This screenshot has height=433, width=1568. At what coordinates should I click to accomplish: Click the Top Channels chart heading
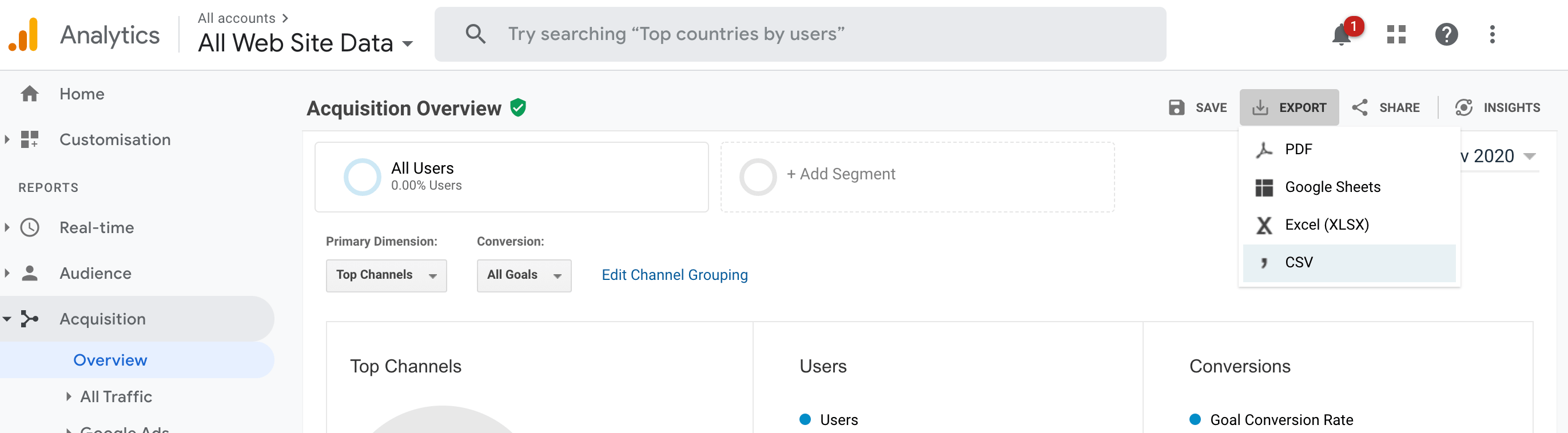[405, 366]
